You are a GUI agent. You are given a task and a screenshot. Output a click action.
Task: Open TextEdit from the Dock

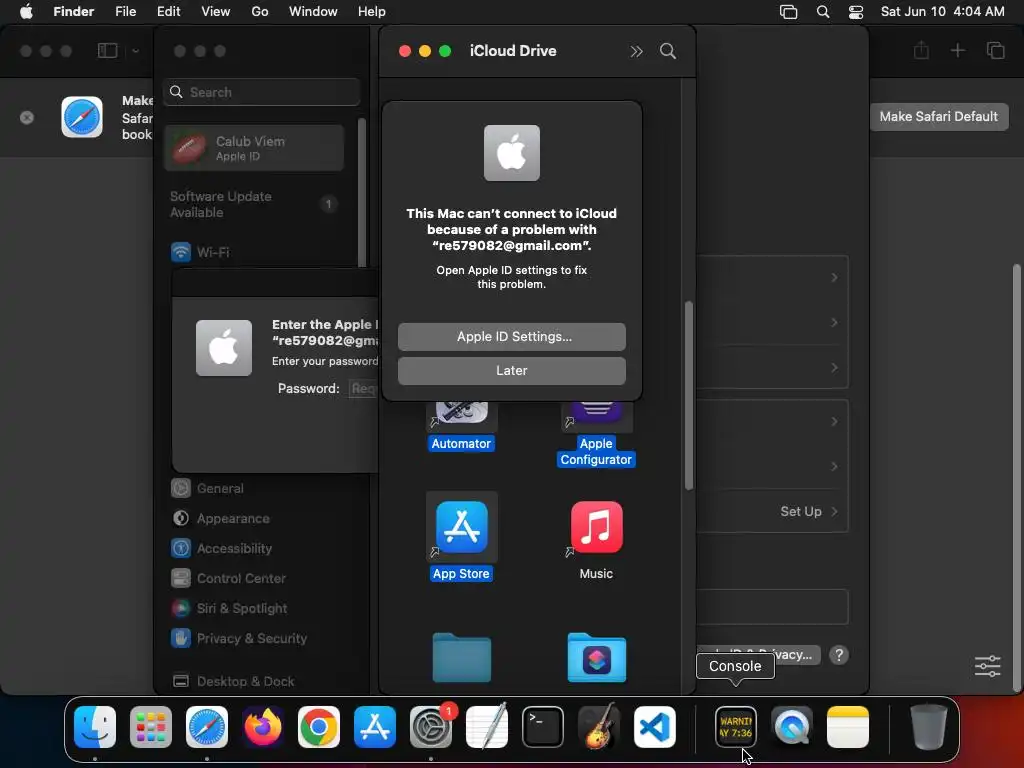pyautogui.click(x=487, y=727)
